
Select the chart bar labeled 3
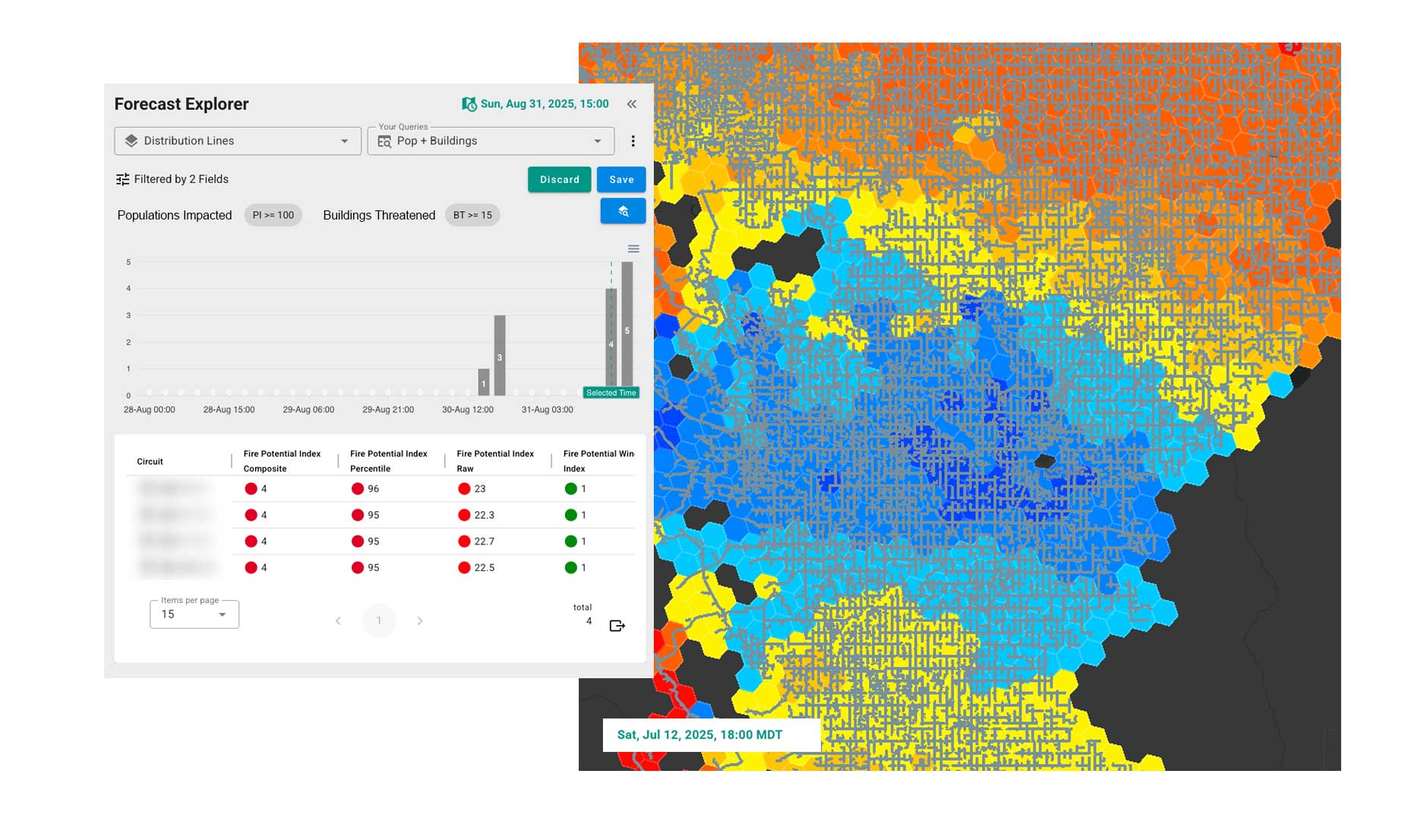pos(500,355)
